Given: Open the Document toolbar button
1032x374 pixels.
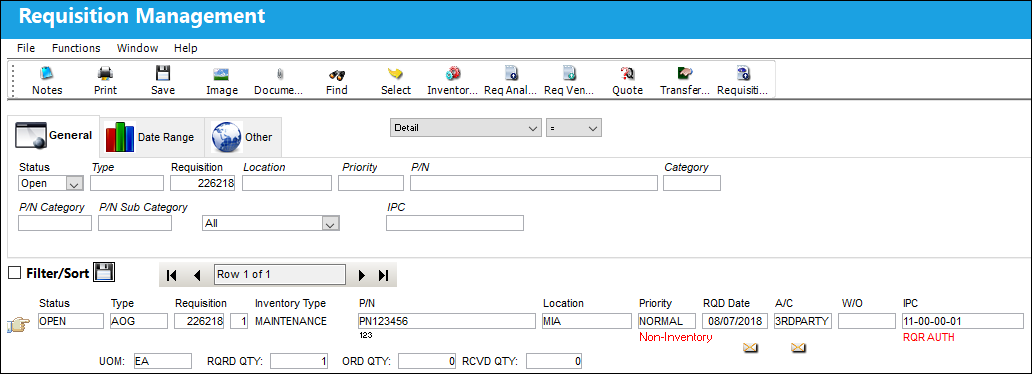Looking at the screenshot, I should click(279, 80).
